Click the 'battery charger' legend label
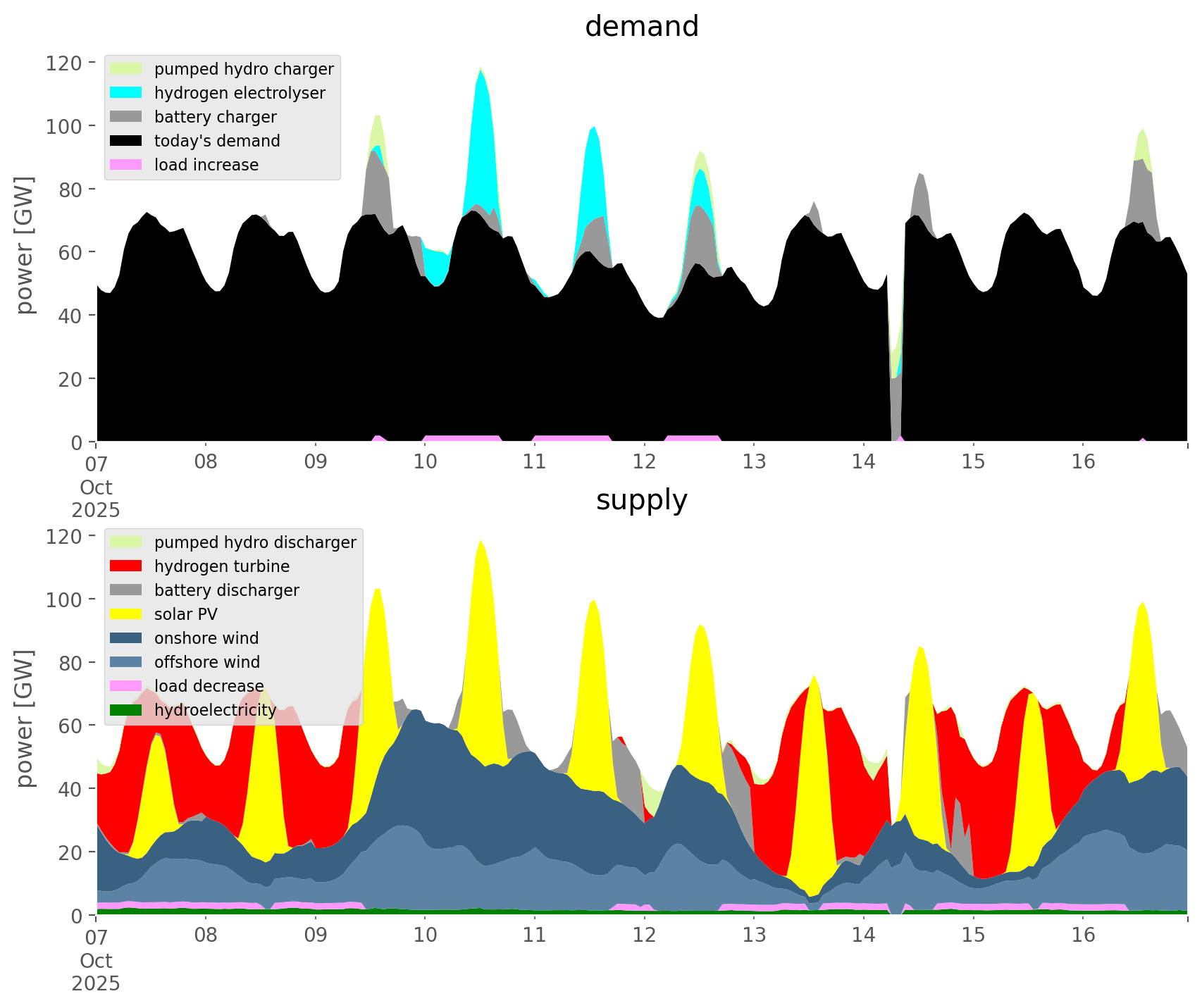Image resolution: width=1202 pixels, height=1008 pixels. tap(215, 117)
